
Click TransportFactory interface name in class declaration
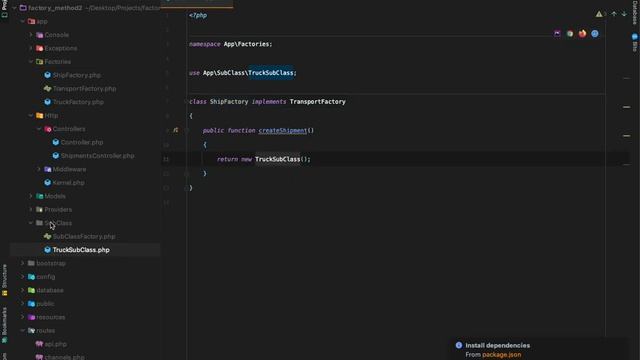click(318, 102)
